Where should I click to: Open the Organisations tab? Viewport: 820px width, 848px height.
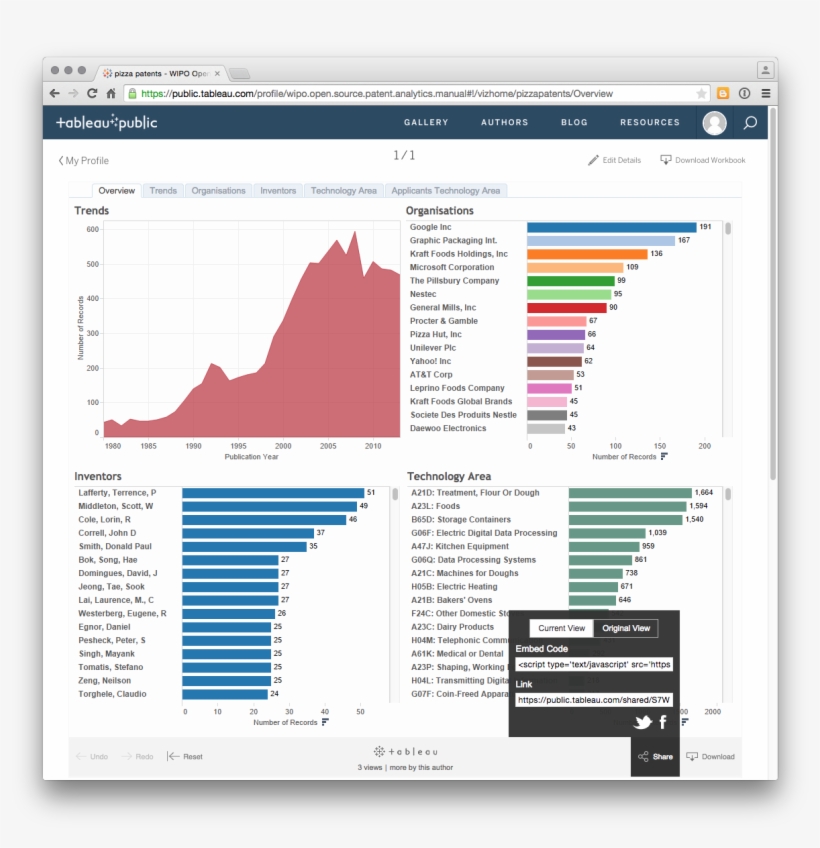tap(218, 190)
